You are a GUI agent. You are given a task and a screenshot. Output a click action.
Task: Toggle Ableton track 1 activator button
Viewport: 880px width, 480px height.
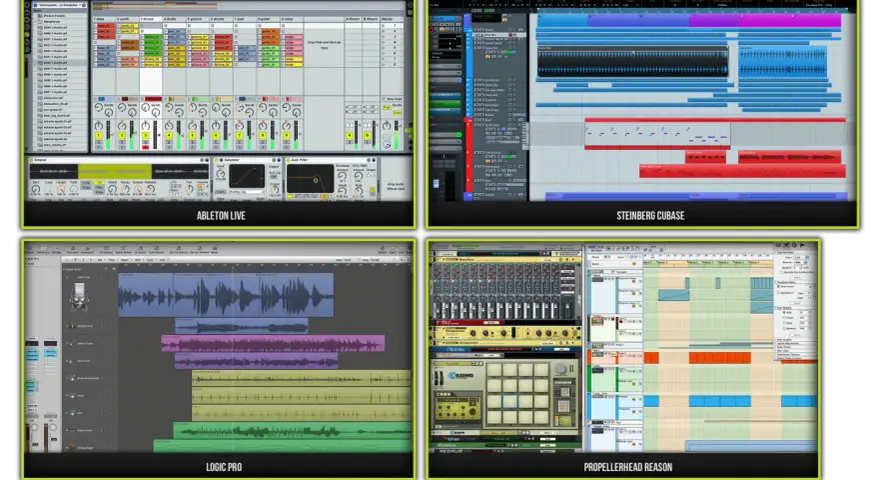99,135
